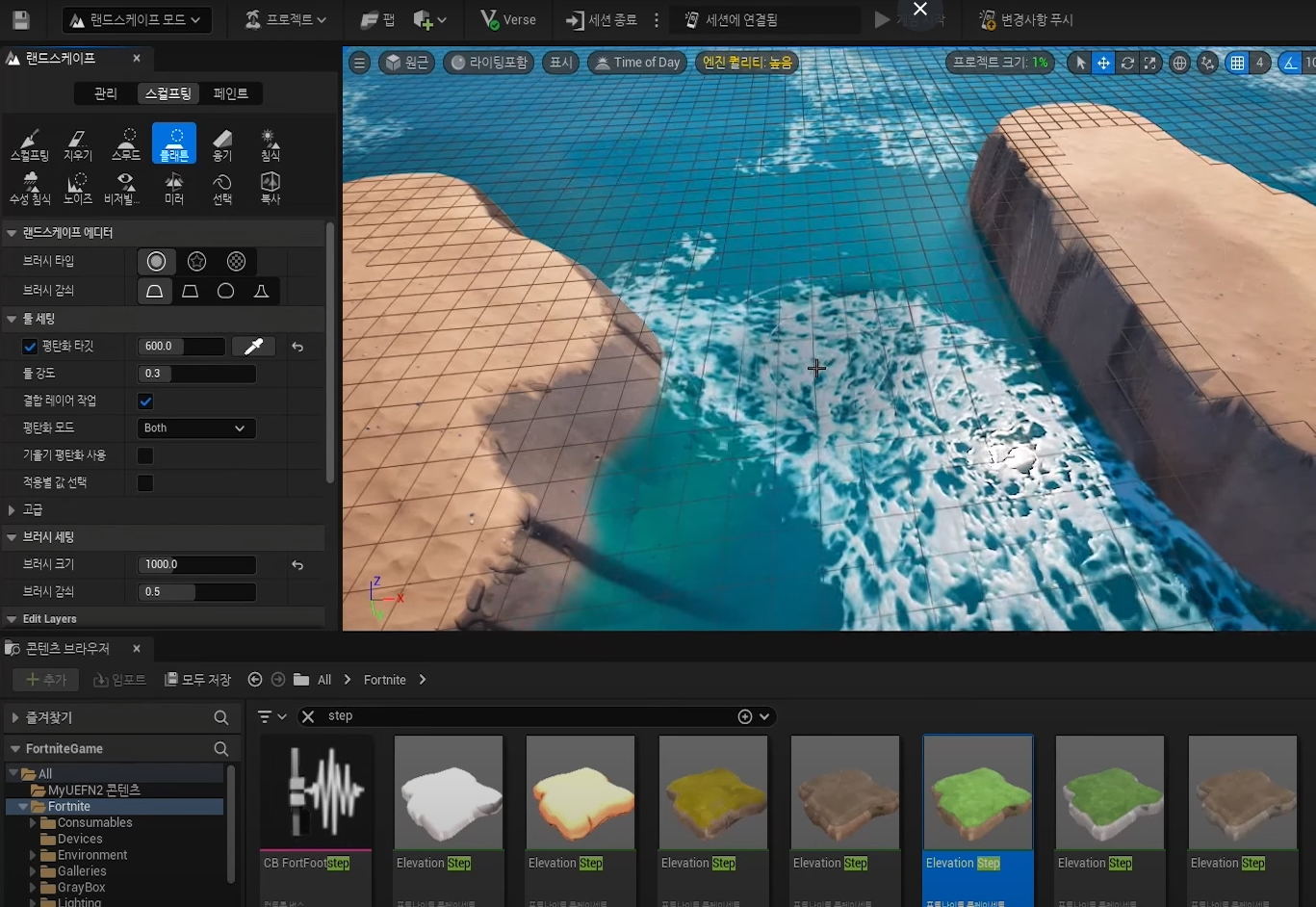
Task: Click the viewport select mode arrow icon
Action: [1080, 63]
